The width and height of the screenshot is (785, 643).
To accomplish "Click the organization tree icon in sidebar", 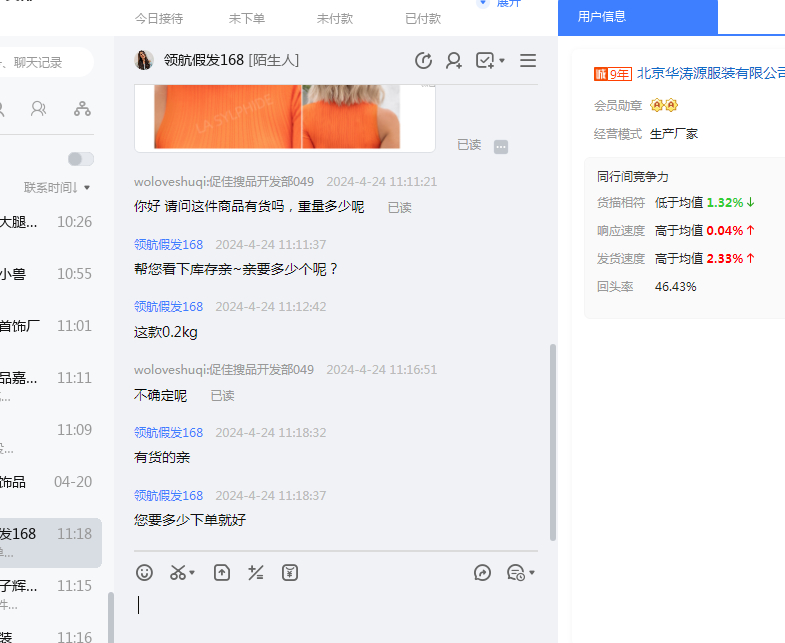I will pyautogui.click(x=82, y=108).
